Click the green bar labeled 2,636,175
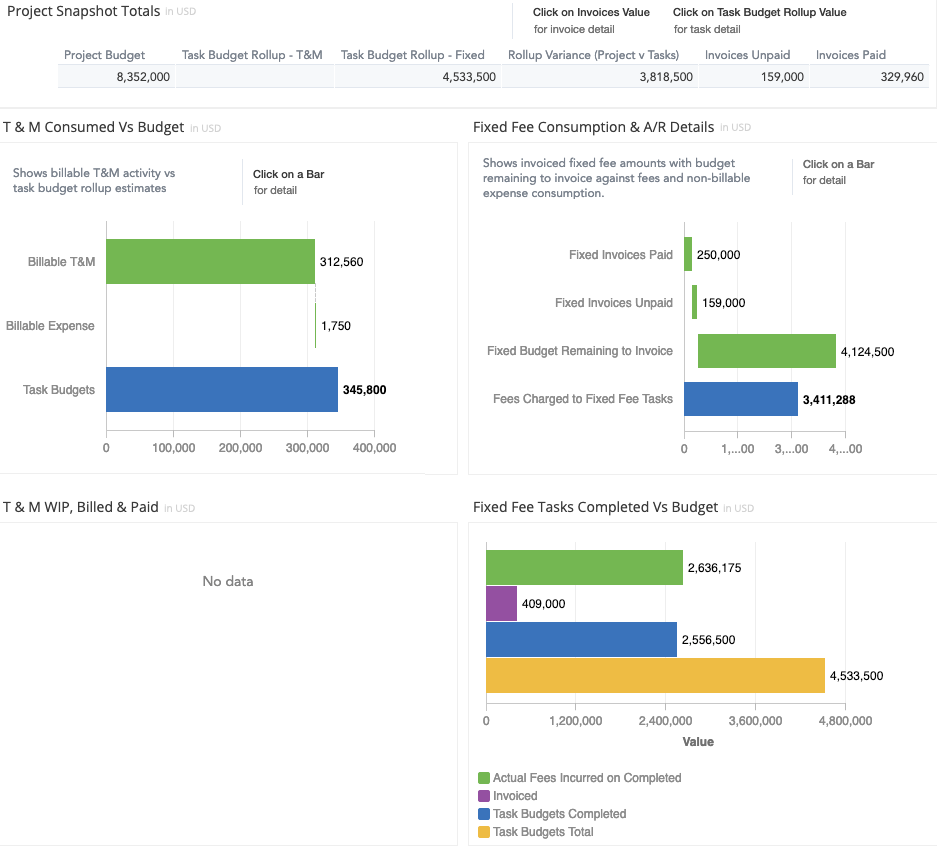 [x=584, y=567]
